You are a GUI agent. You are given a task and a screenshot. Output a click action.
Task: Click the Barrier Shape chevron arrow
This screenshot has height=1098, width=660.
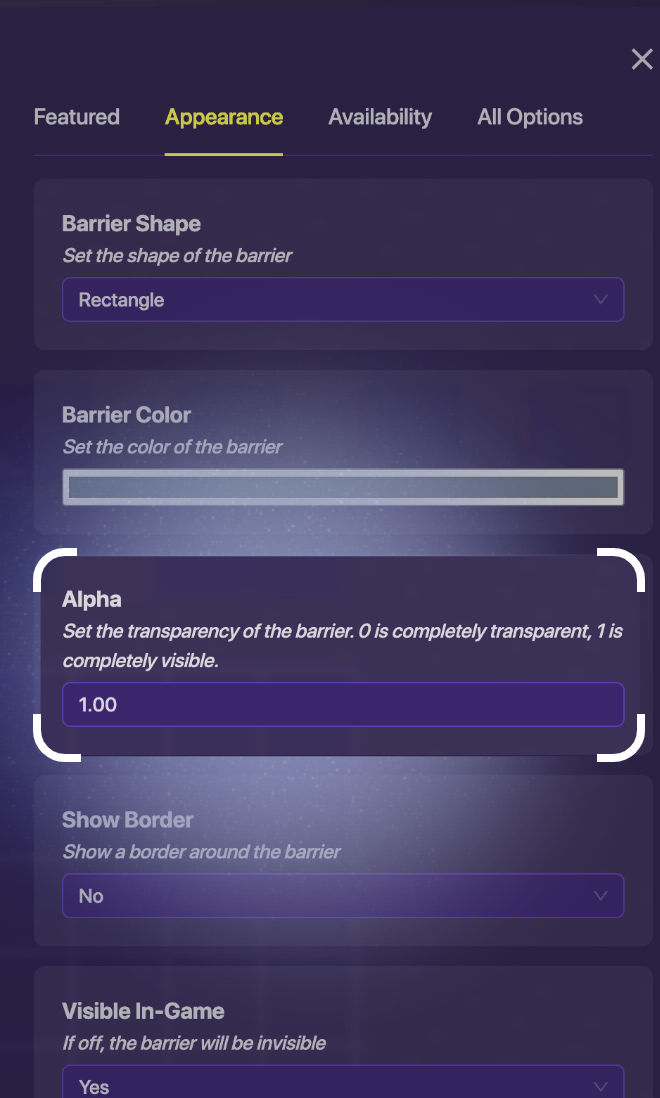(x=601, y=300)
